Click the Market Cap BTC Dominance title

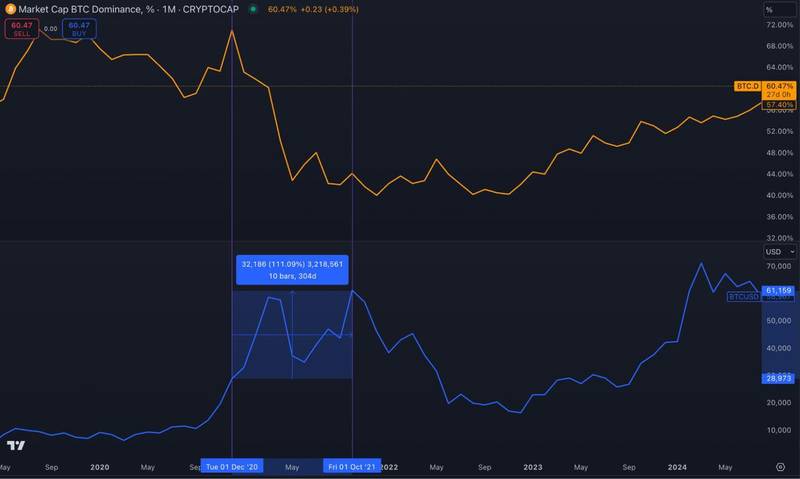pos(129,9)
